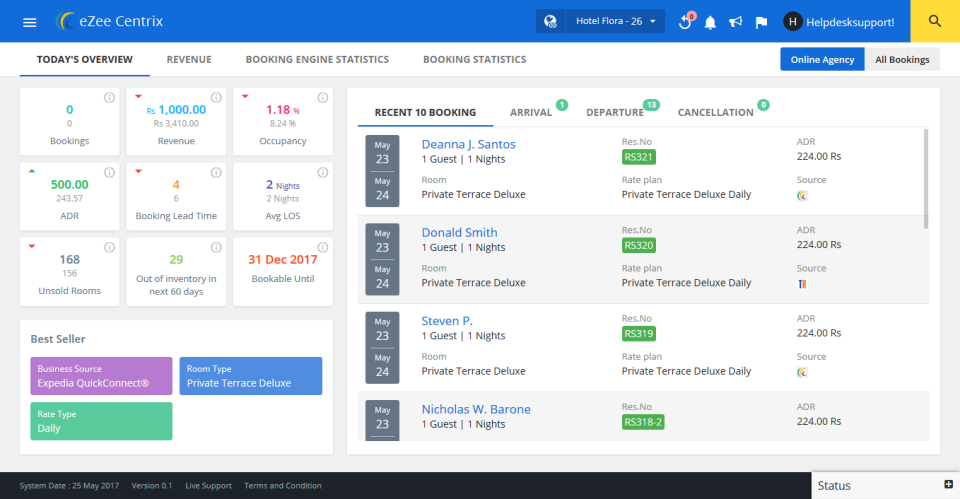Click the yellow search icon button
The height and width of the screenshot is (499, 960).
coord(935,21)
